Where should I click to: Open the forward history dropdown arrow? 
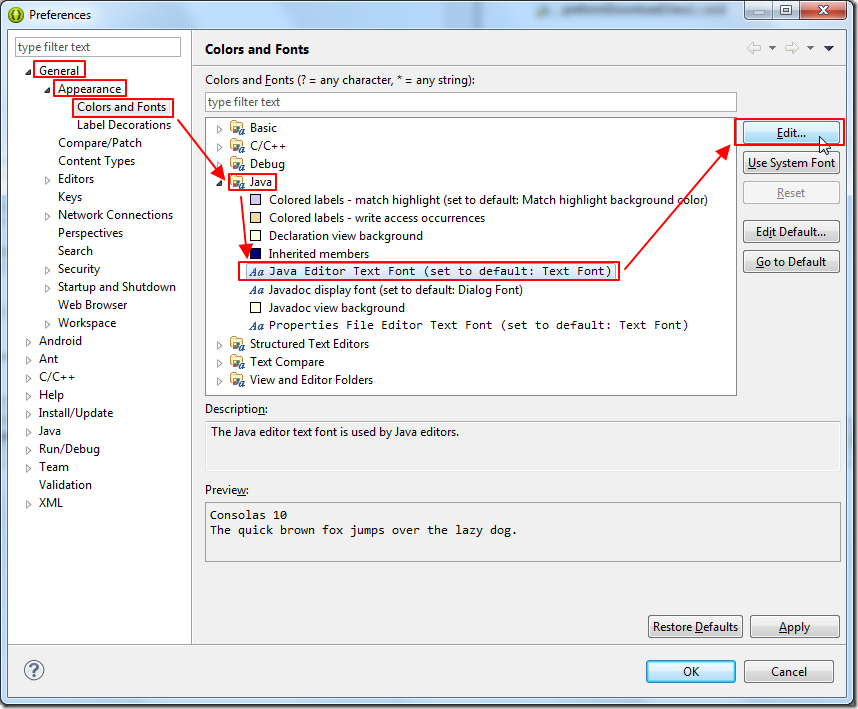810,48
